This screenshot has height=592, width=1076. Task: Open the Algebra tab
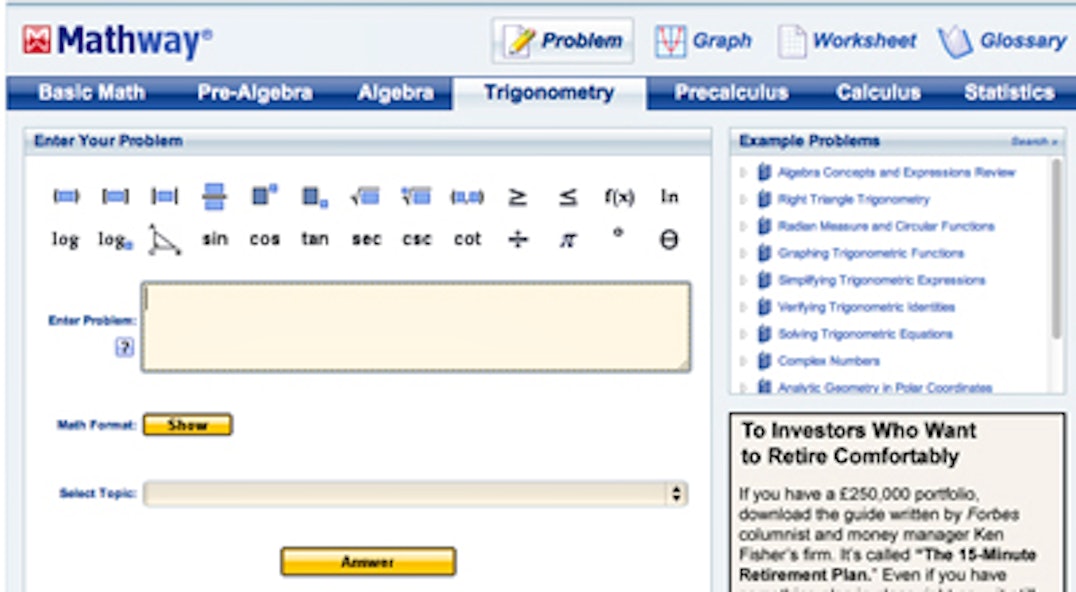click(x=396, y=93)
